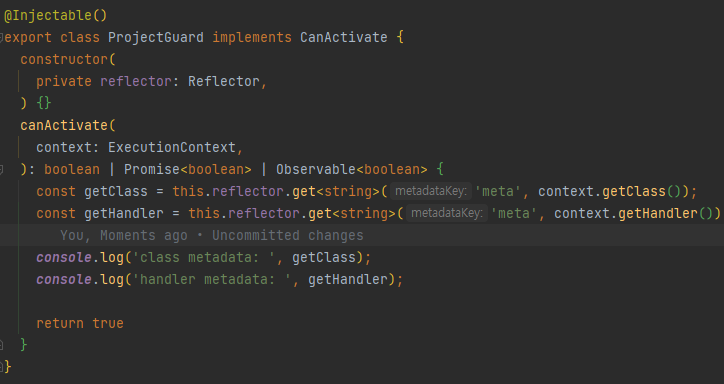Viewport: 724px width, 384px height.
Task: Collapse the ProjectGuard class fold marker
Action: (1, 37)
